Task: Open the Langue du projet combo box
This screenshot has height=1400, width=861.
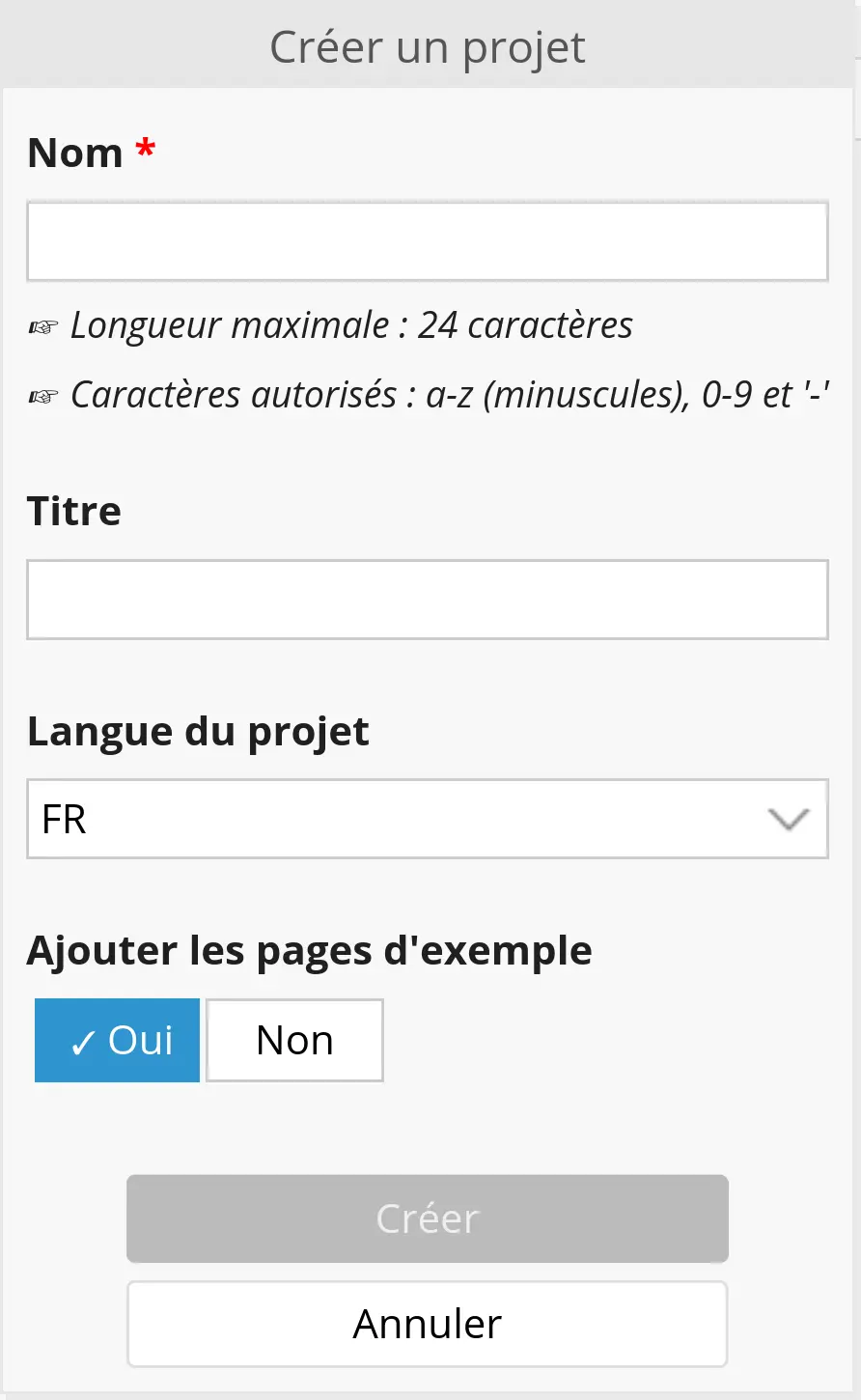Action: coord(427,819)
